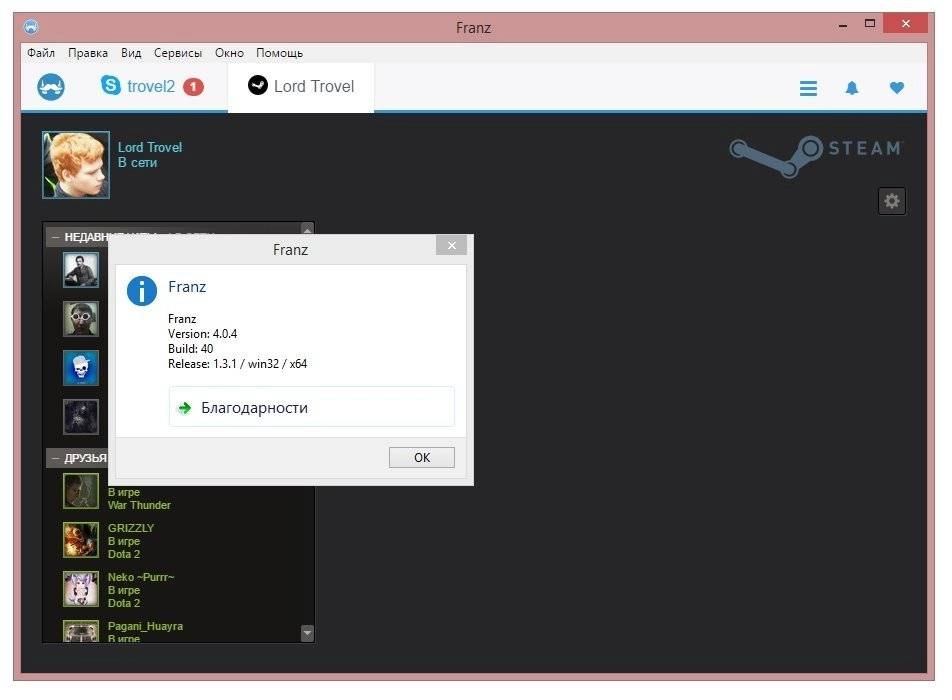
Task: Collapse the НЕДАВНИЕ section
Action: coord(55,237)
